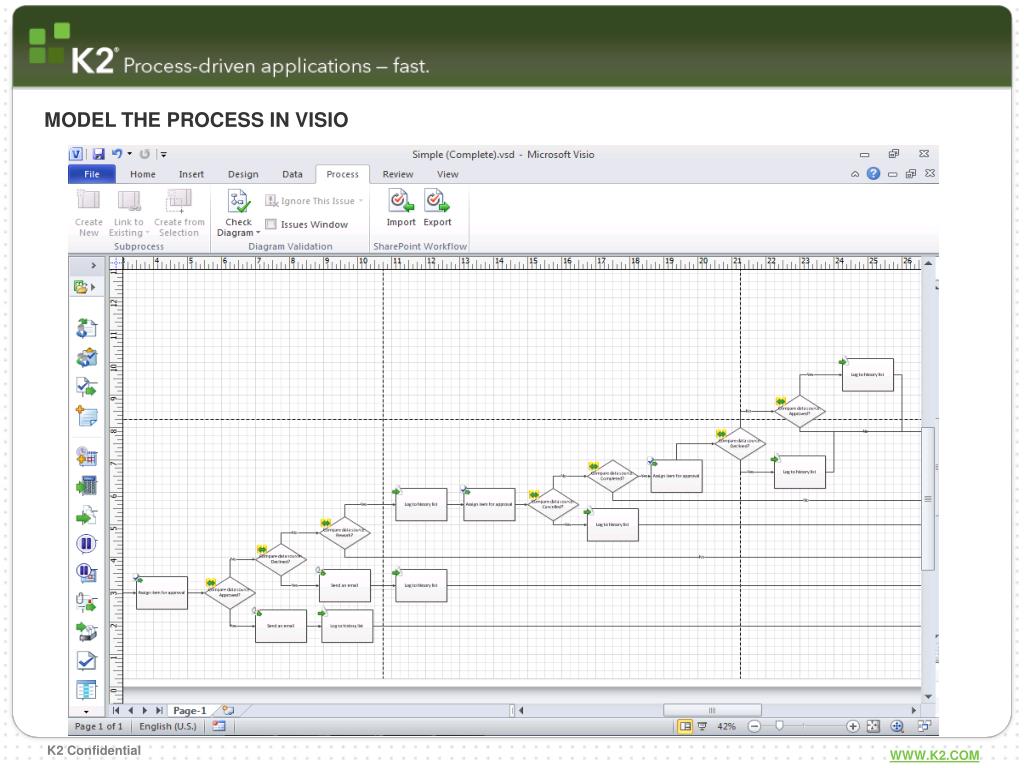Image resolution: width=1024 pixels, height=768 pixels.
Task: Switch to the Home ribbon tab
Action: tap(142, 174)
